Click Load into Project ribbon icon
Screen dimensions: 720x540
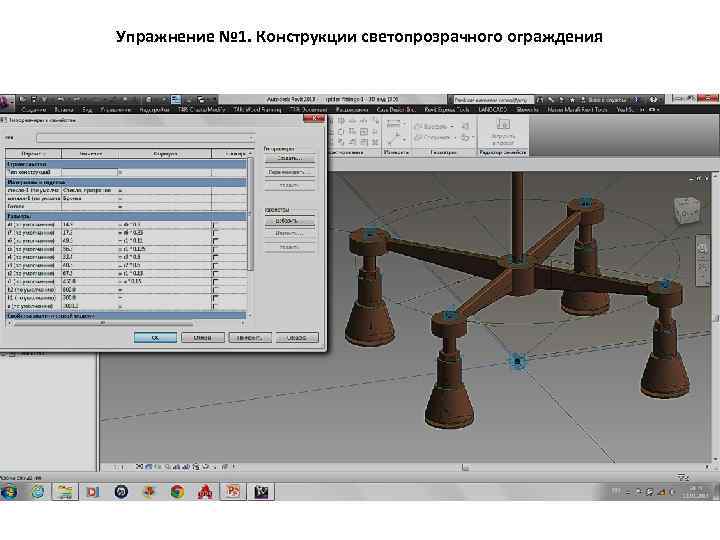503,130
